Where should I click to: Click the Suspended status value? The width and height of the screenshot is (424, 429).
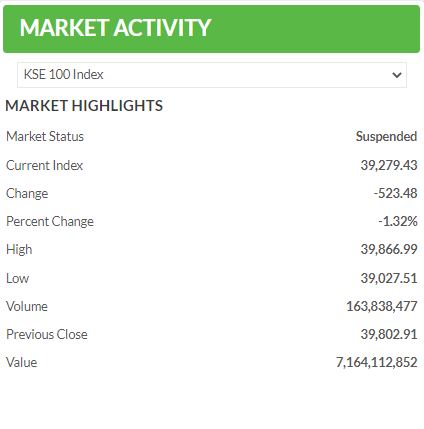tap(386, 137)
